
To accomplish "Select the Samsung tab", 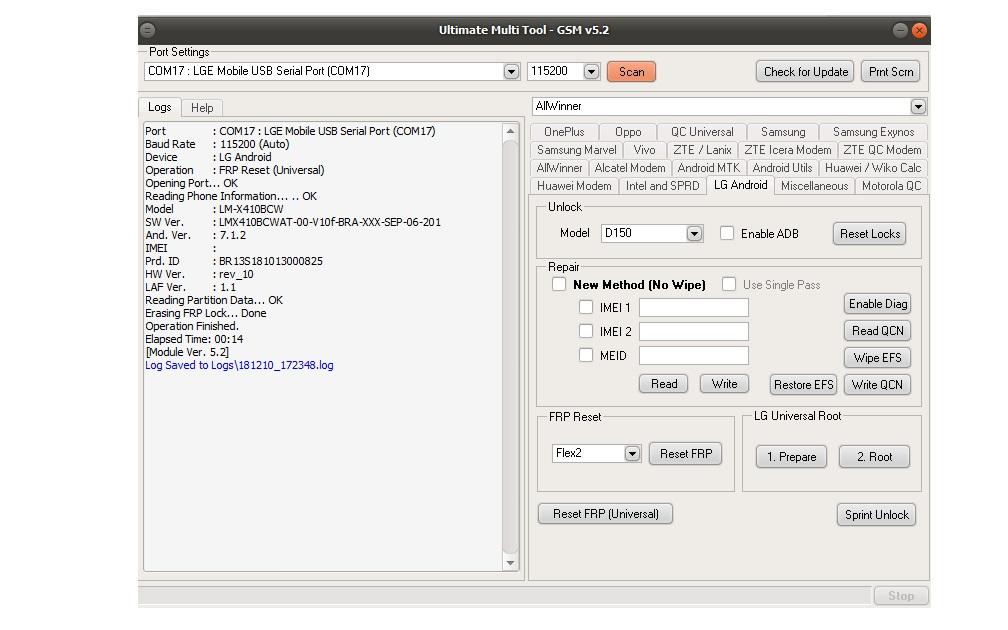I will [782, 132].
